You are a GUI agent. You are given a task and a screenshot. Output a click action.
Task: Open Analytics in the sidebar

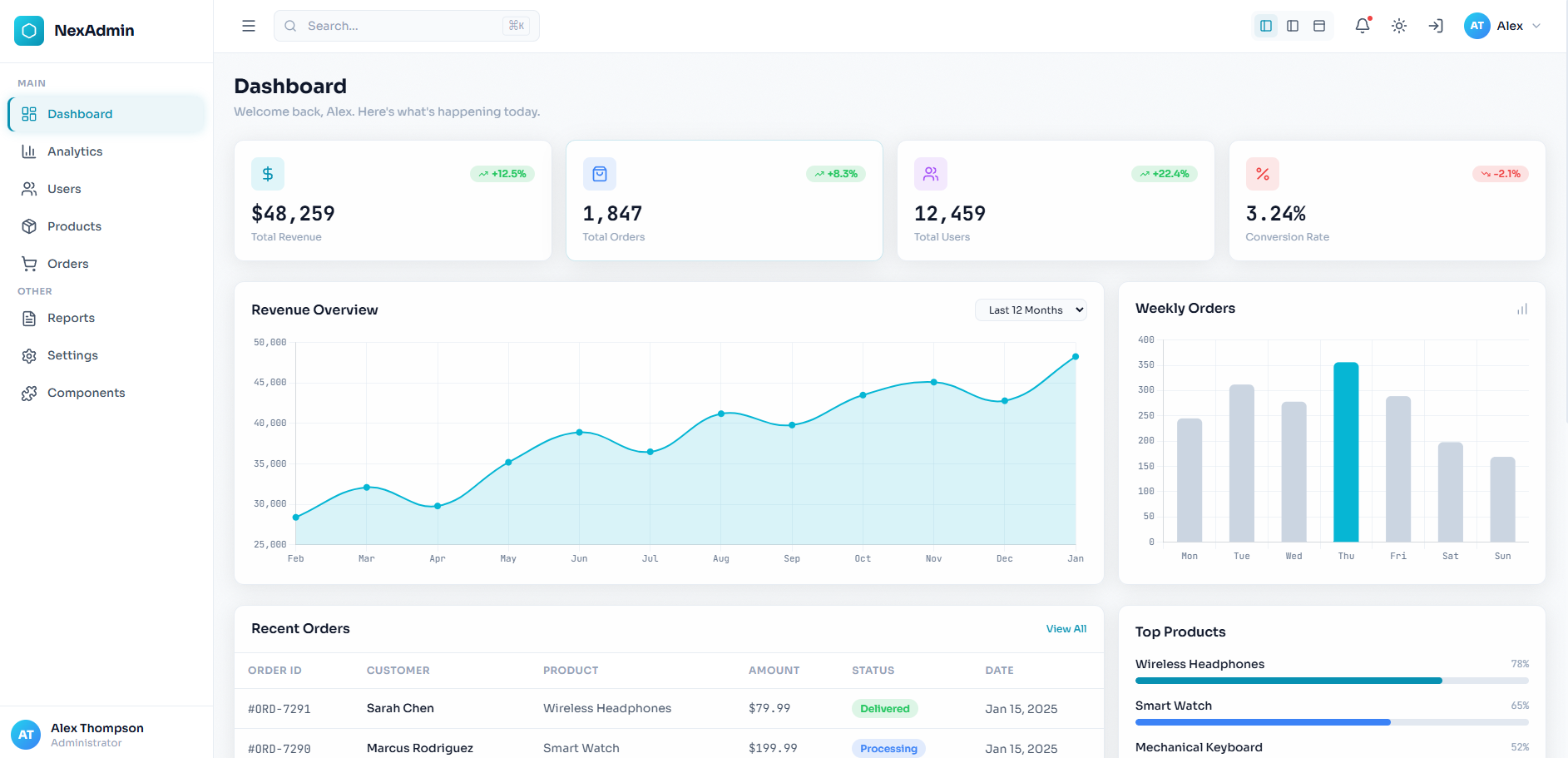click(75, 151)
